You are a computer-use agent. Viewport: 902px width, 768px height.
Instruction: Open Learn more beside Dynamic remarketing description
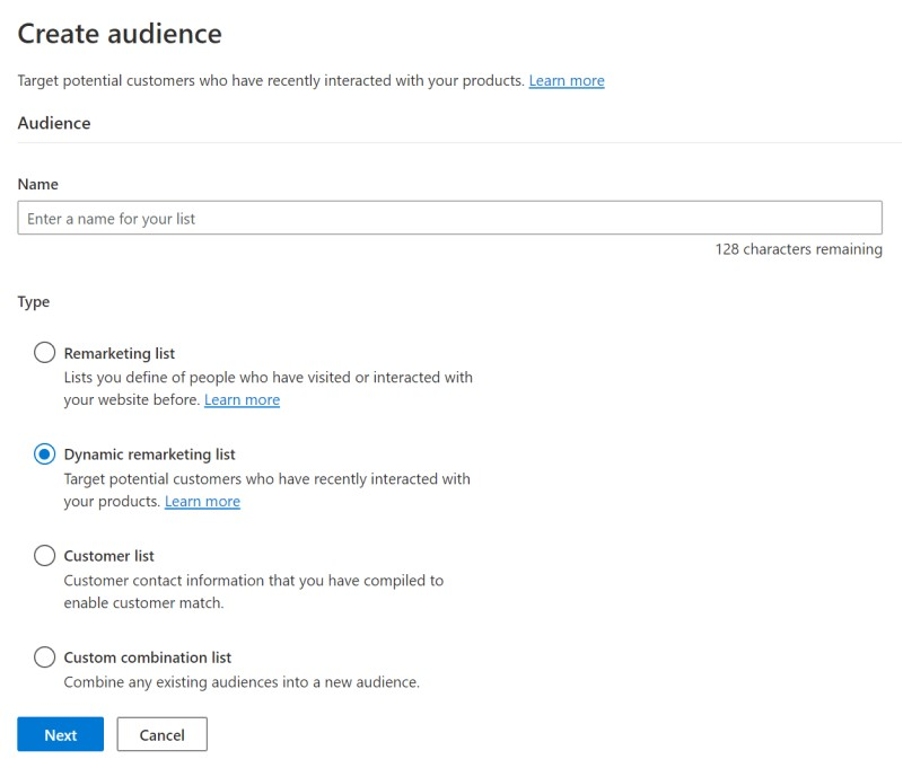[202, 501]
